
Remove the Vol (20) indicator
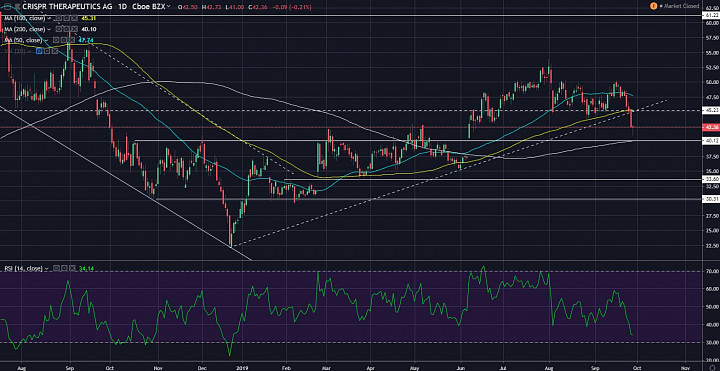point(55,51)
